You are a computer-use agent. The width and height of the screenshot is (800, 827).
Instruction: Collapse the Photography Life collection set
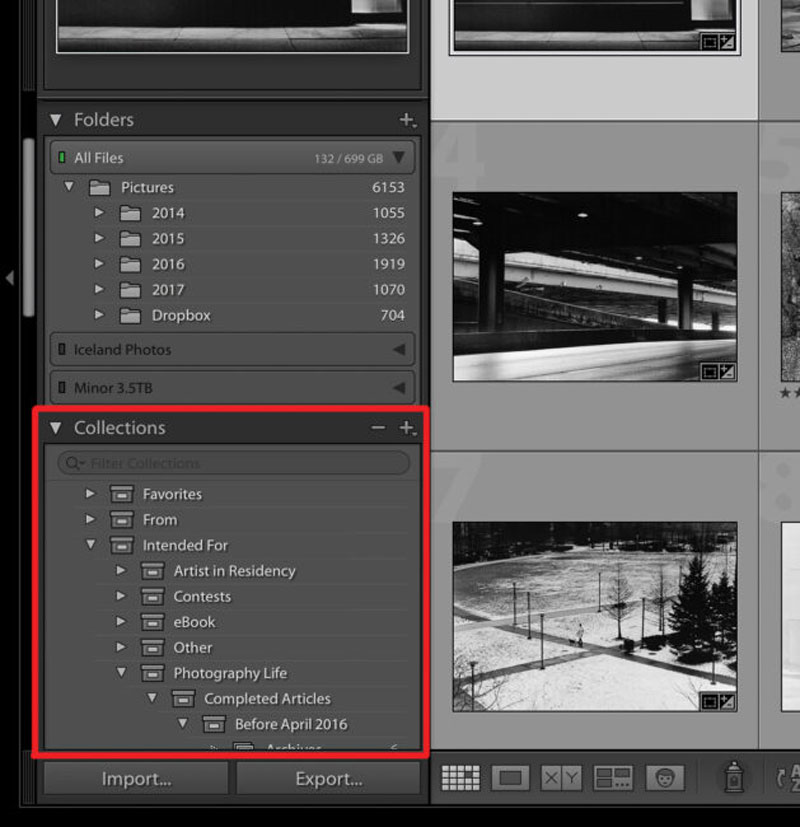coord(121,673)
